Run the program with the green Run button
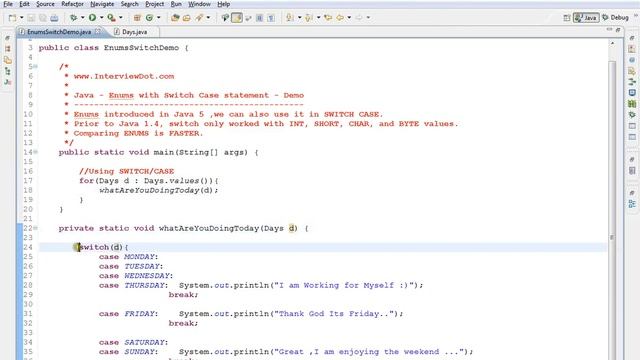 click(93, 18)
